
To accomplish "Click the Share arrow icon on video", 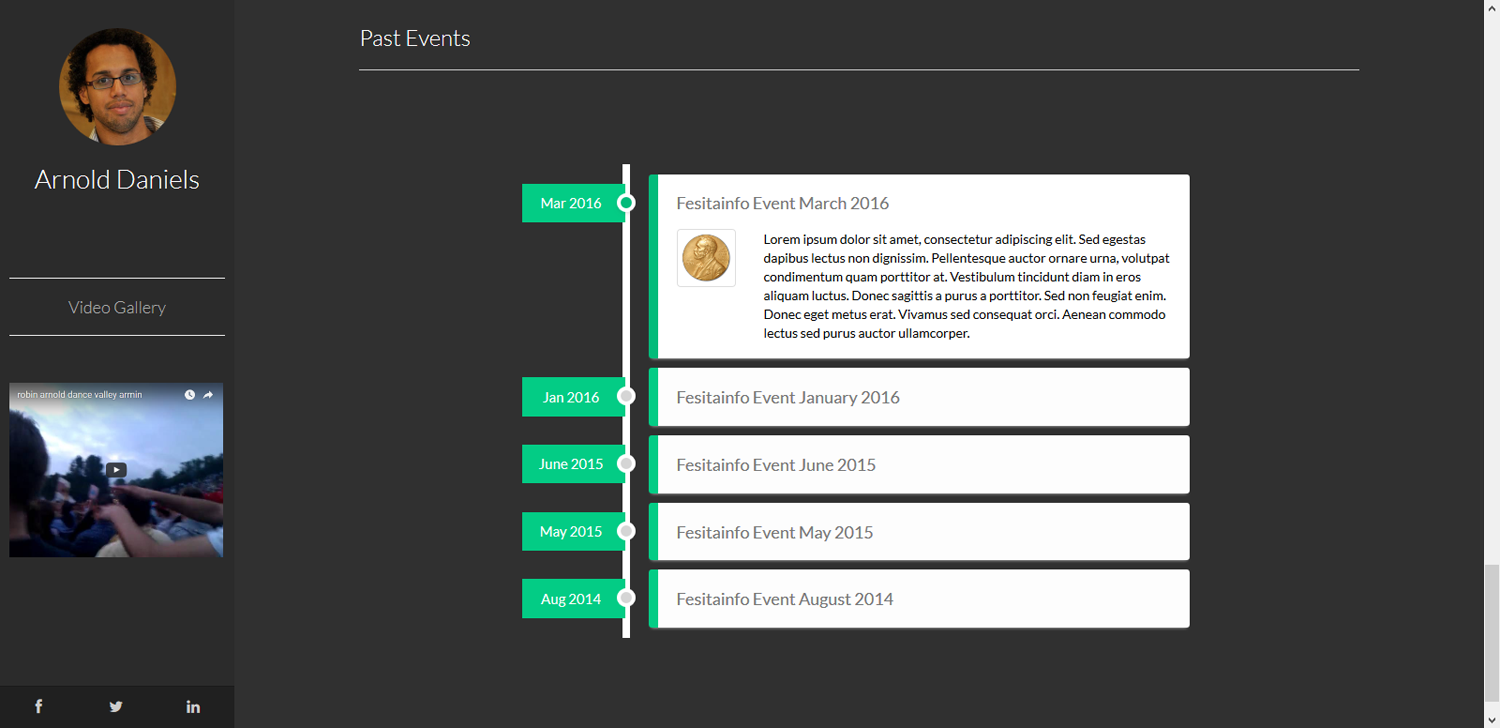I will pyautogui.click(x=208, y=395).
